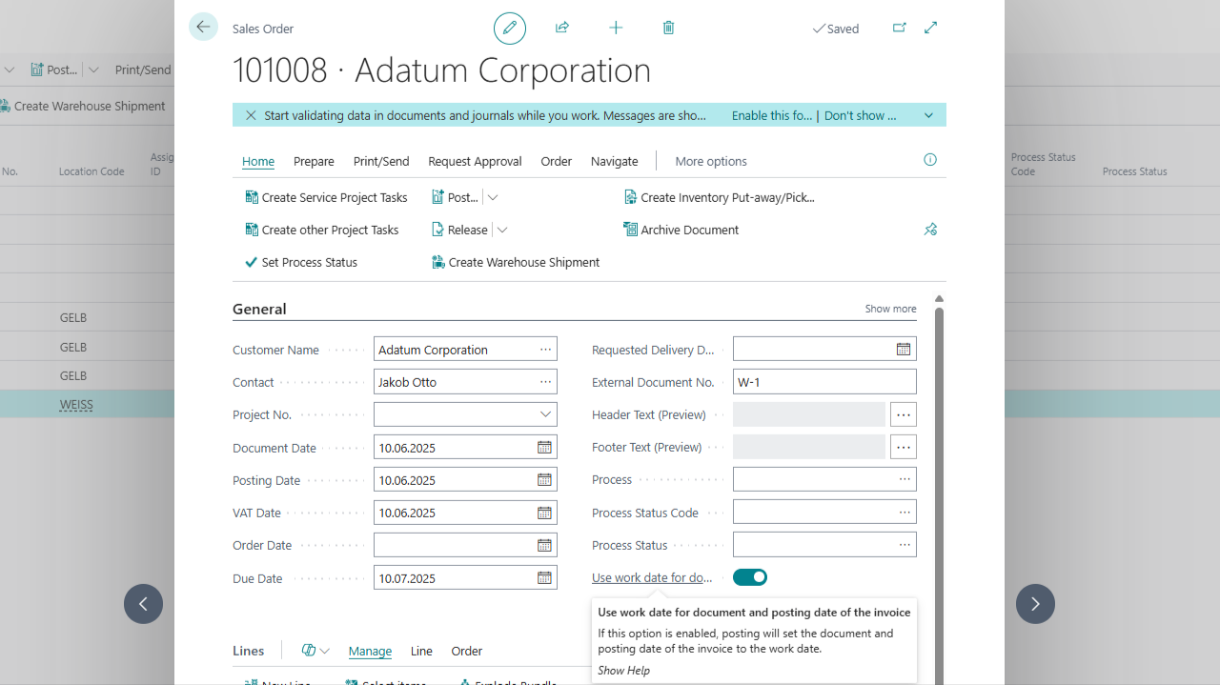The width and height of the screenshot is (1220, 685).
Task: Click Release action button
Action: tap(460, 230)
